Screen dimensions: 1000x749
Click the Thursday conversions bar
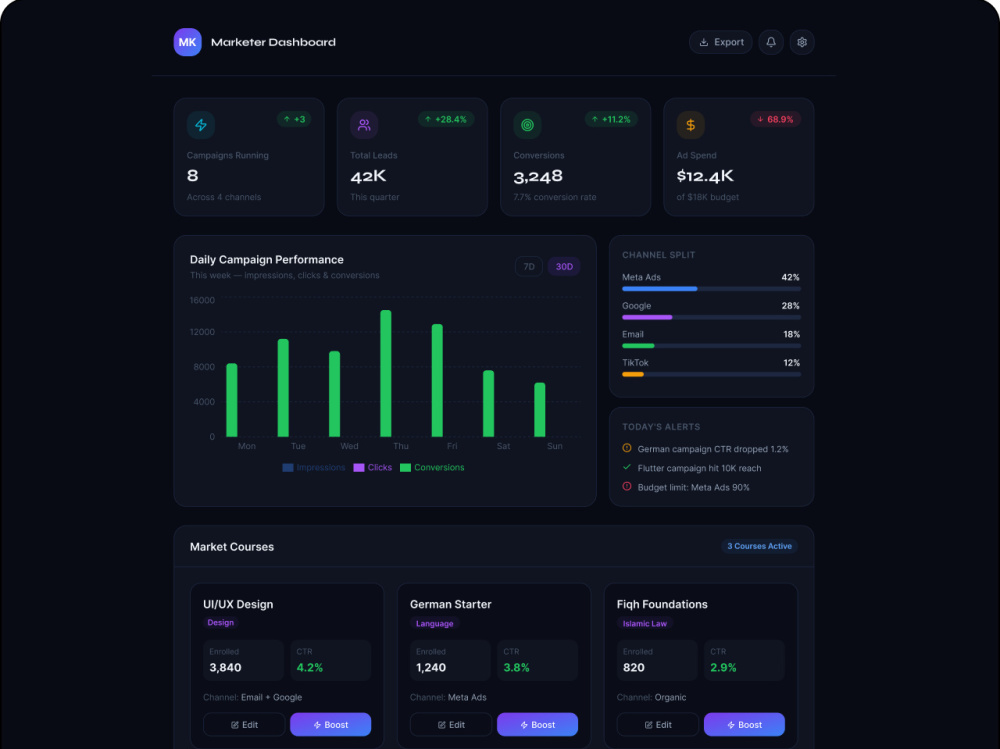pos(385,373)
